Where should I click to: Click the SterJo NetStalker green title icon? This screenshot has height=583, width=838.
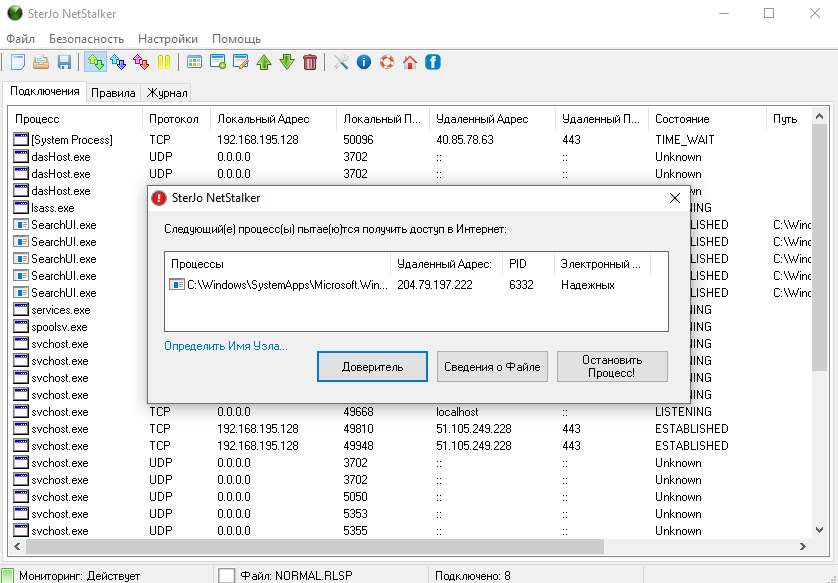14,13
